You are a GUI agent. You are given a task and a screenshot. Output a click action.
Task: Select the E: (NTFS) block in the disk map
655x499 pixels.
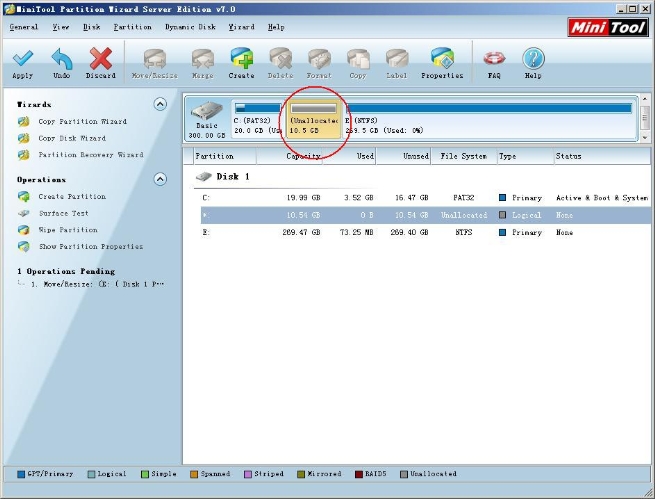[x=489, y=119]
